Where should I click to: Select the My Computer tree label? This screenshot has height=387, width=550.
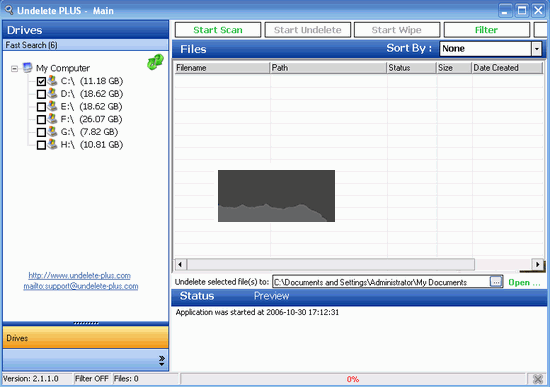click(x=63, y=68)
